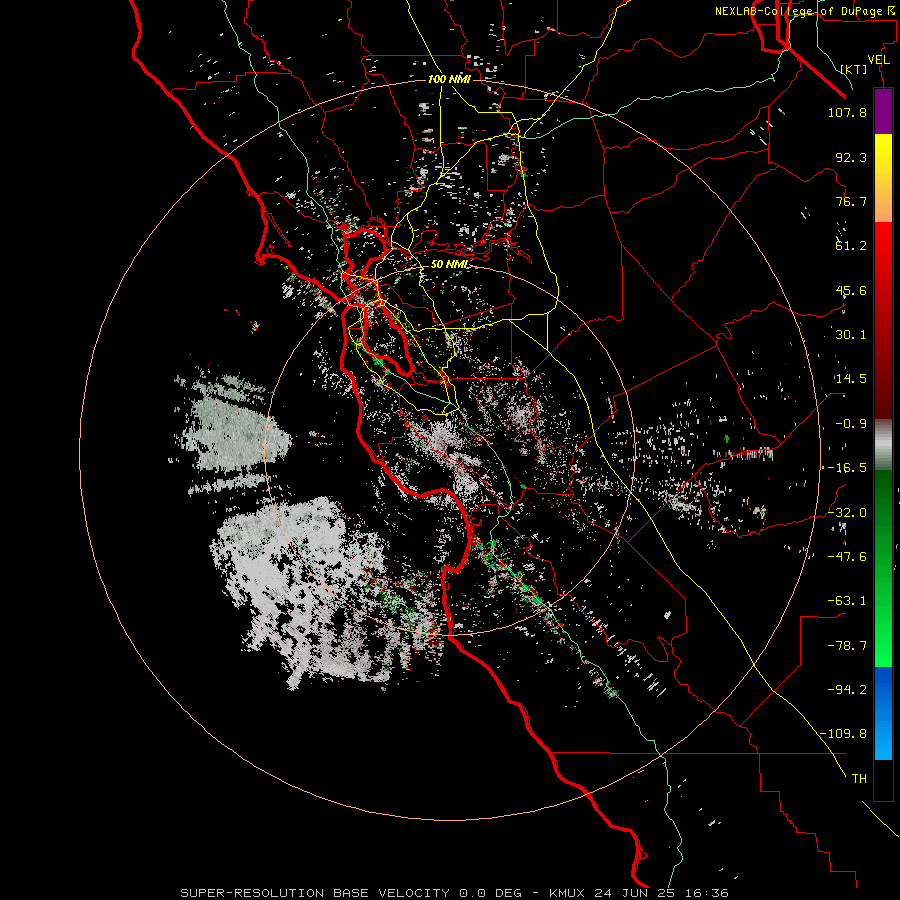900x900 pixels.
Task: Click the Super-Resolution Base Velocity caption
Action: click(455, 893)
